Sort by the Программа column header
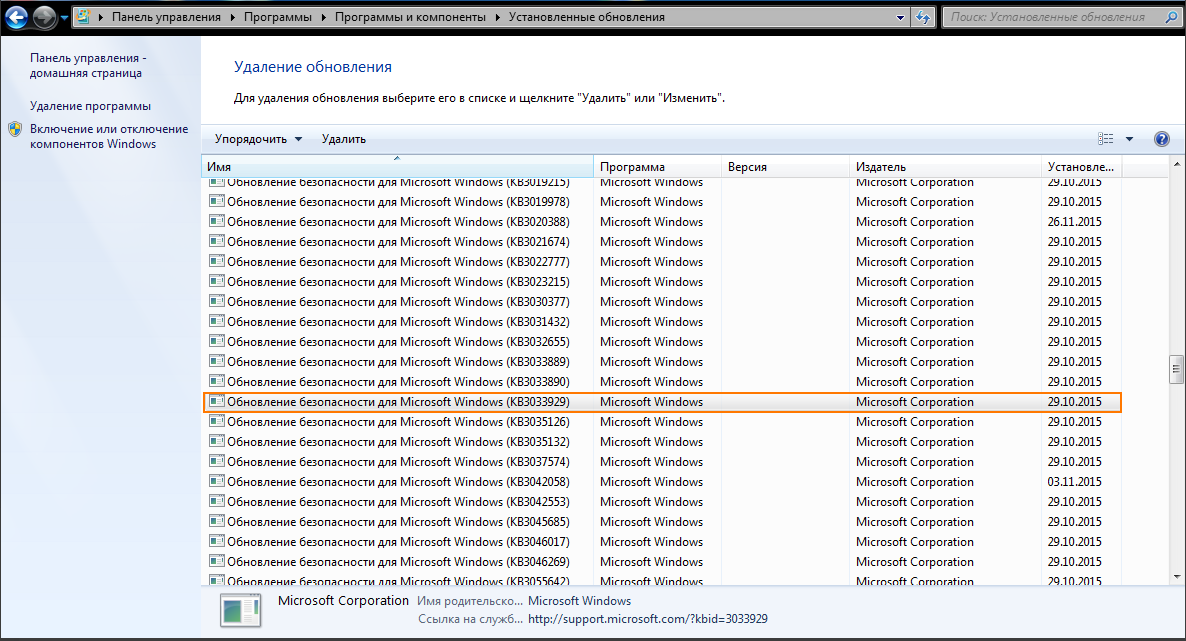 point(657,166)
